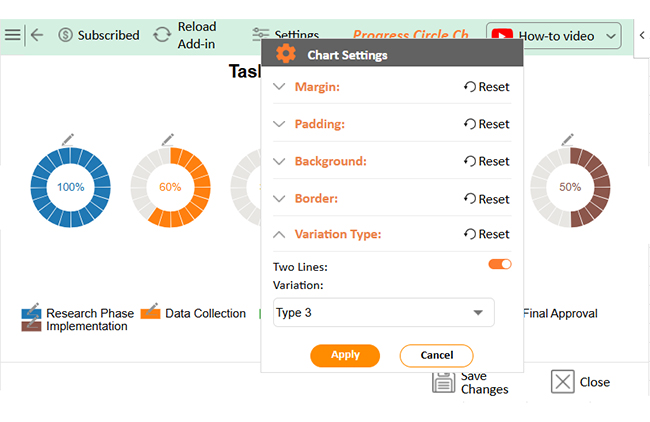Screen dimensions: 650x422
Task: Click the Reload Add-in icon
Action: [x=162, y=35]
